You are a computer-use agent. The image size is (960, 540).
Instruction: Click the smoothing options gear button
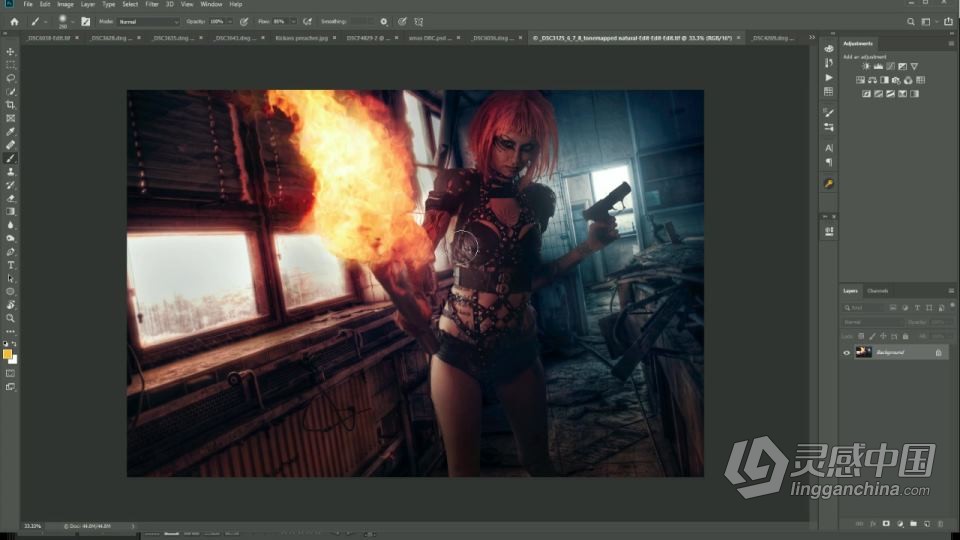(x=384, y=21)
